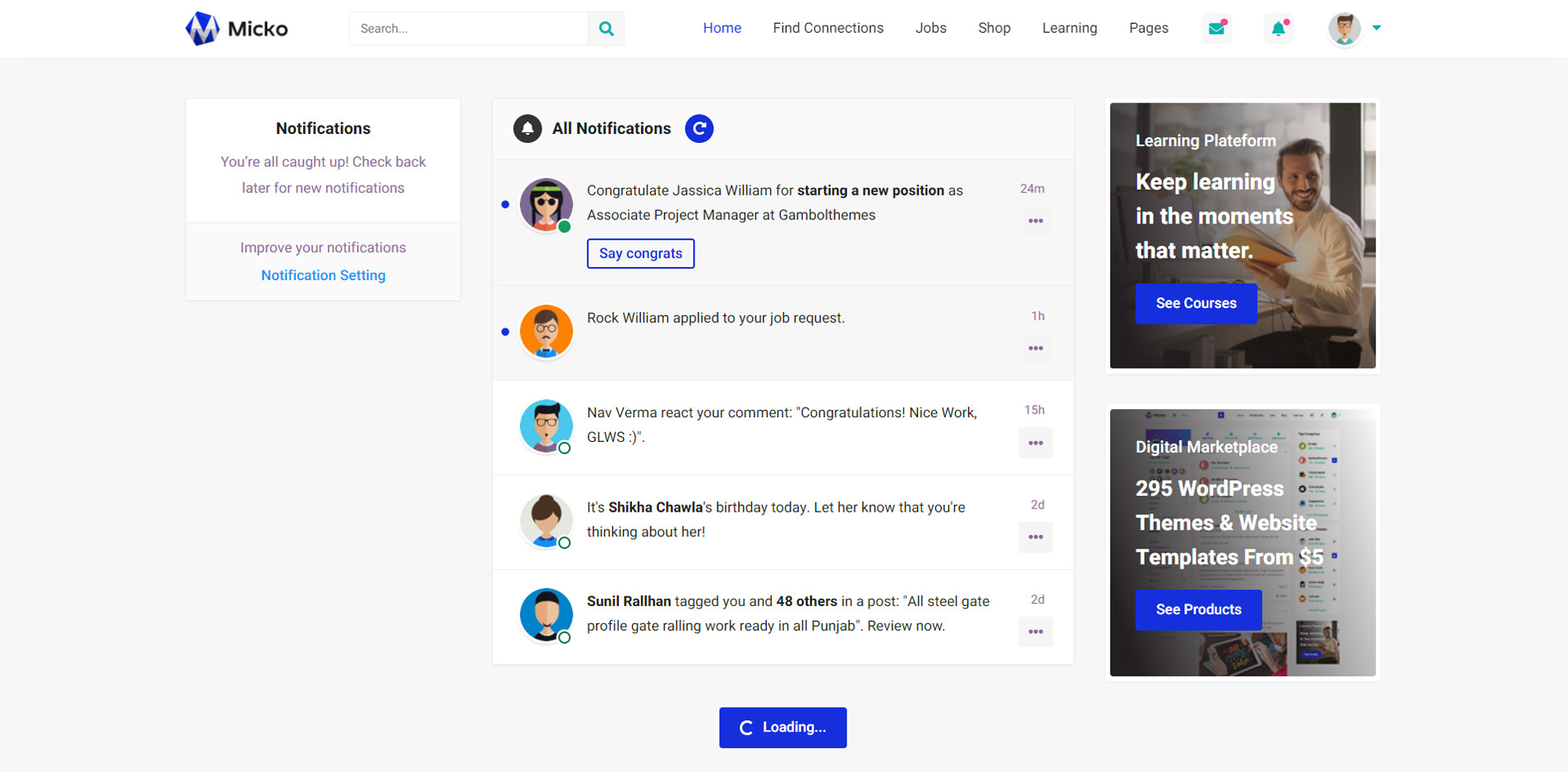Open options for Sunil Rallhan notification
Screen dimensions: 1568x772
tap(1035, 632)
